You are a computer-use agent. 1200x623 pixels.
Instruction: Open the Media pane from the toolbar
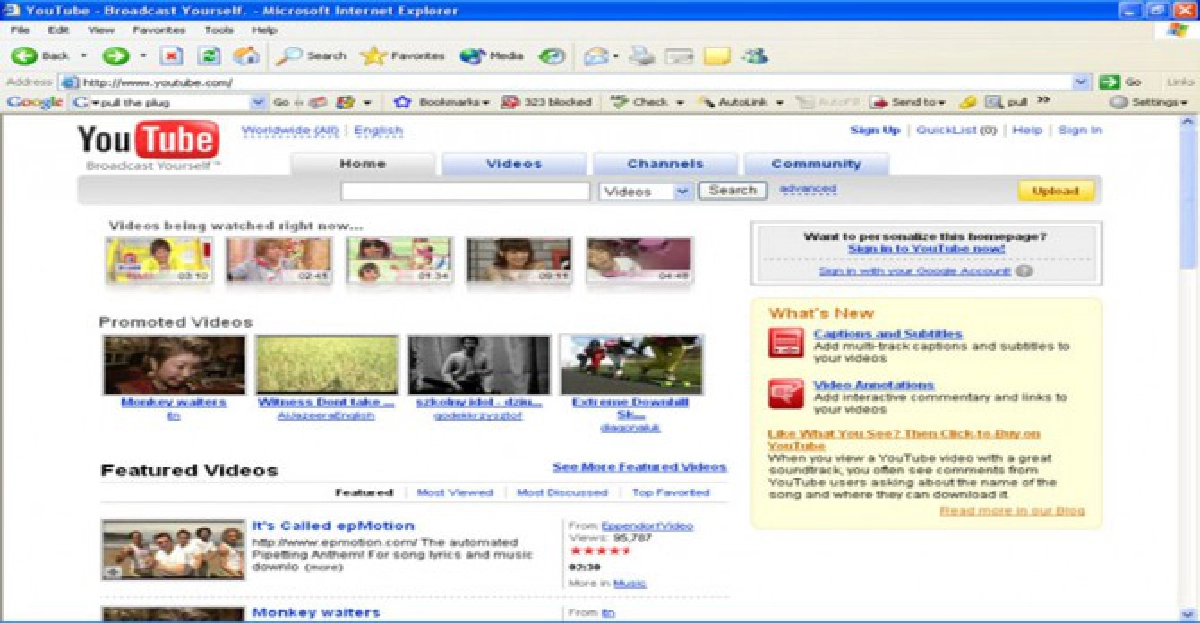(x=492, y=56)
